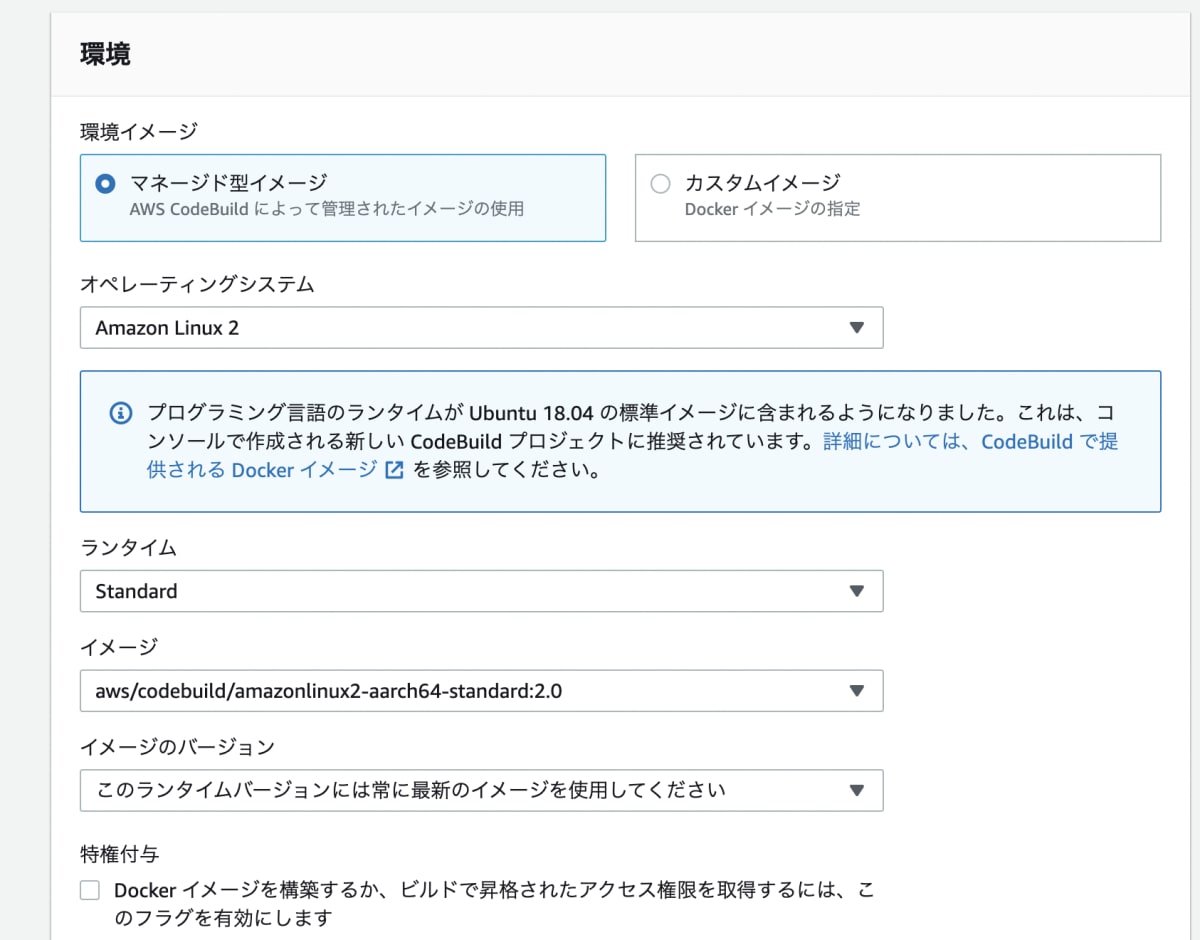Click the ランタイム field label
The height and width of the screenshot is (940, 1200).
pyautogui.click(x=129, y=547)
